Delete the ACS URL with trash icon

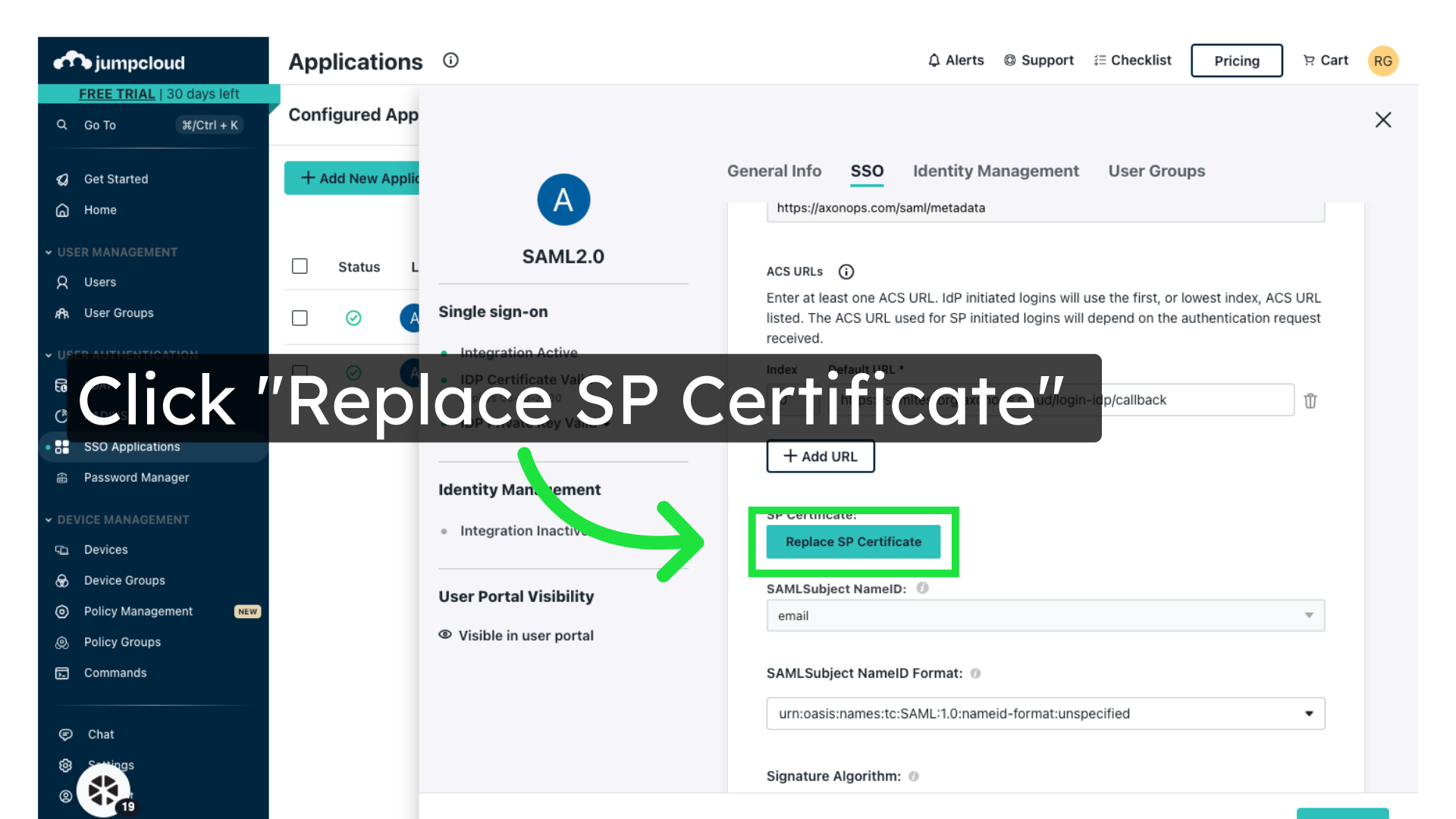pos(1310,400)
